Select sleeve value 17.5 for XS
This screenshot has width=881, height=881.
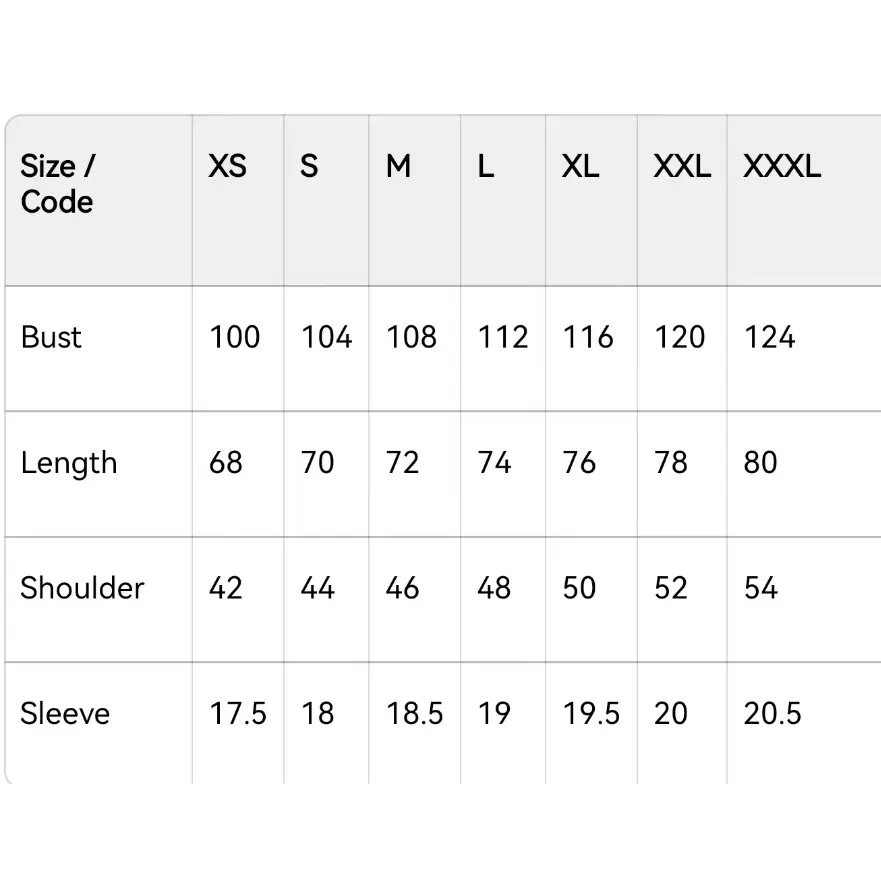click(x=238, y=714)
